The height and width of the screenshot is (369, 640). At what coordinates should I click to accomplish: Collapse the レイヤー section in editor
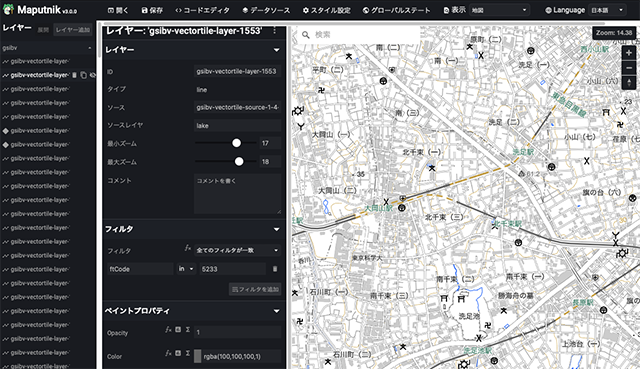pyautogui.click(x=276, y=50)
